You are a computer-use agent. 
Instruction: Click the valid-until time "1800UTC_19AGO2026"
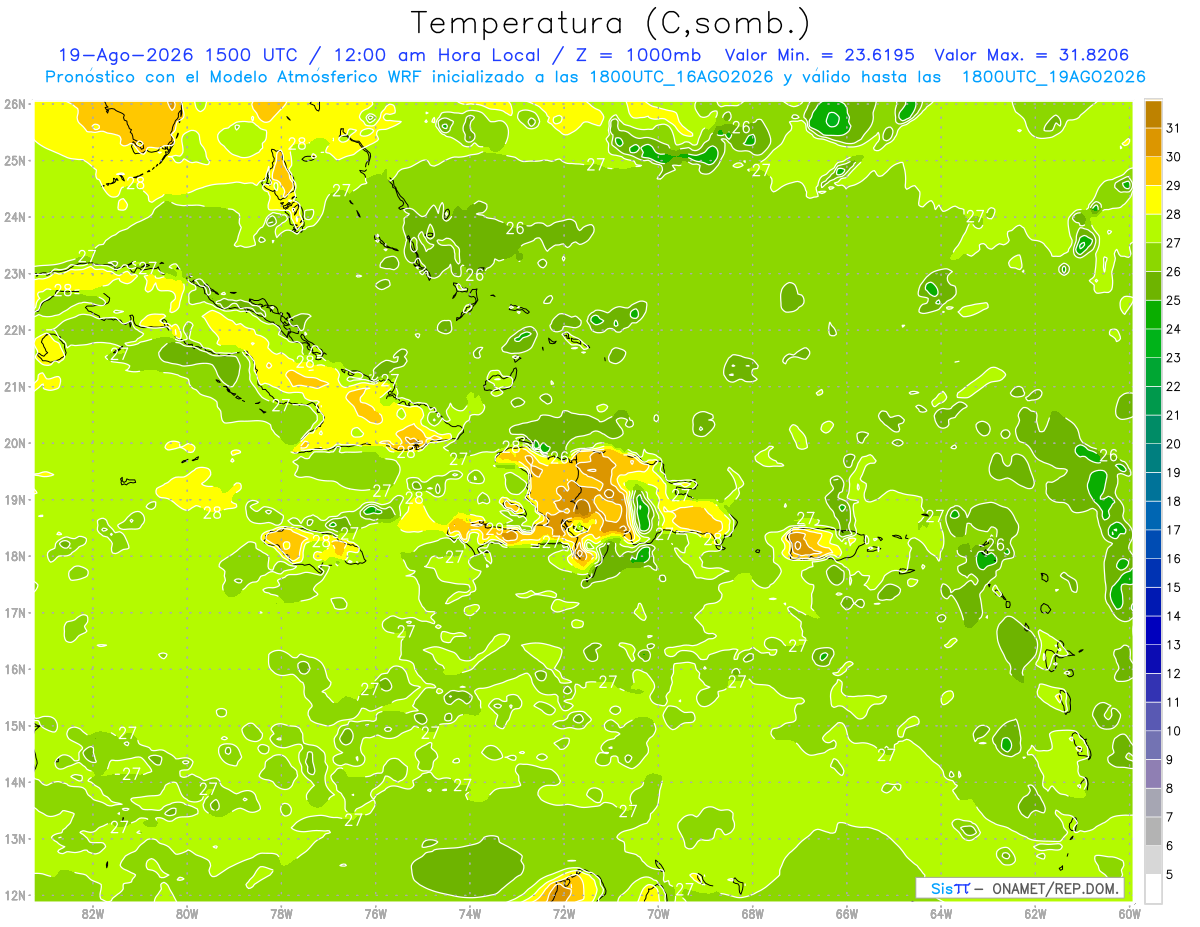[1053, 77]
